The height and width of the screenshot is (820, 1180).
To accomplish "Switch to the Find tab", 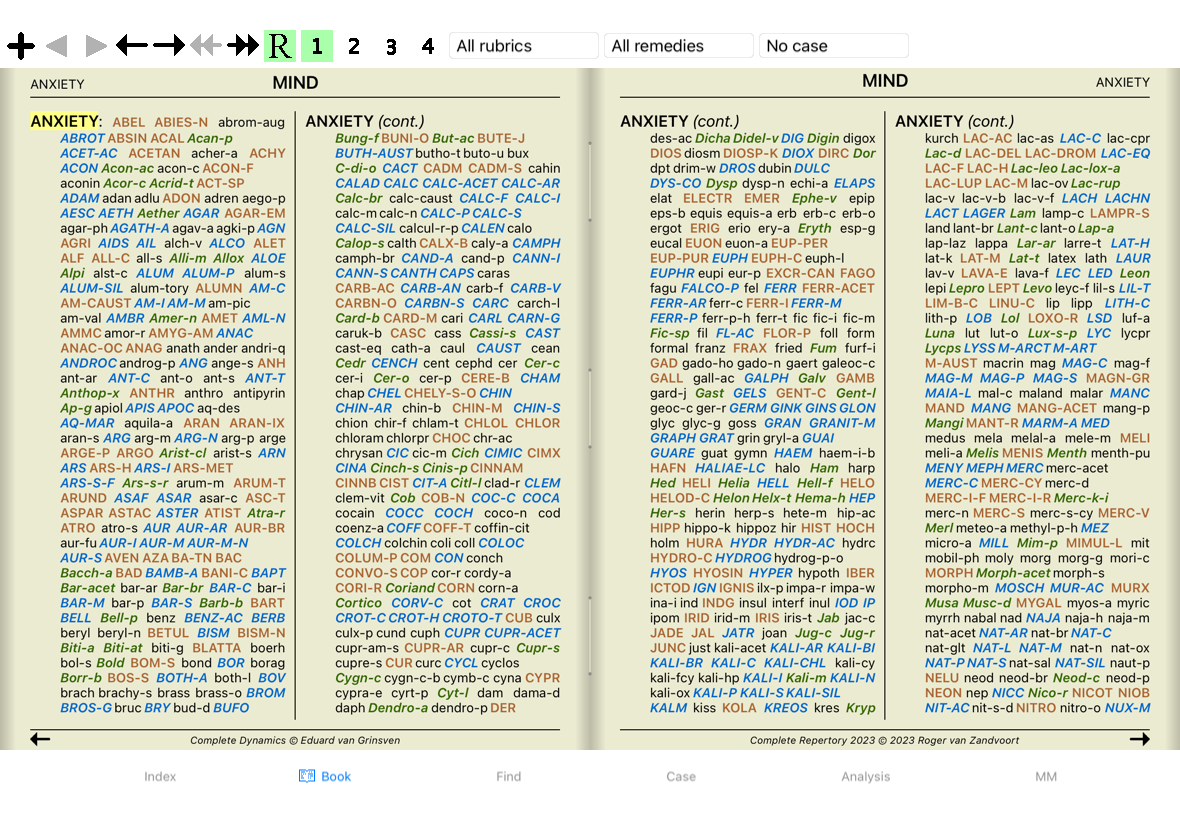I will tap(509, 776).
